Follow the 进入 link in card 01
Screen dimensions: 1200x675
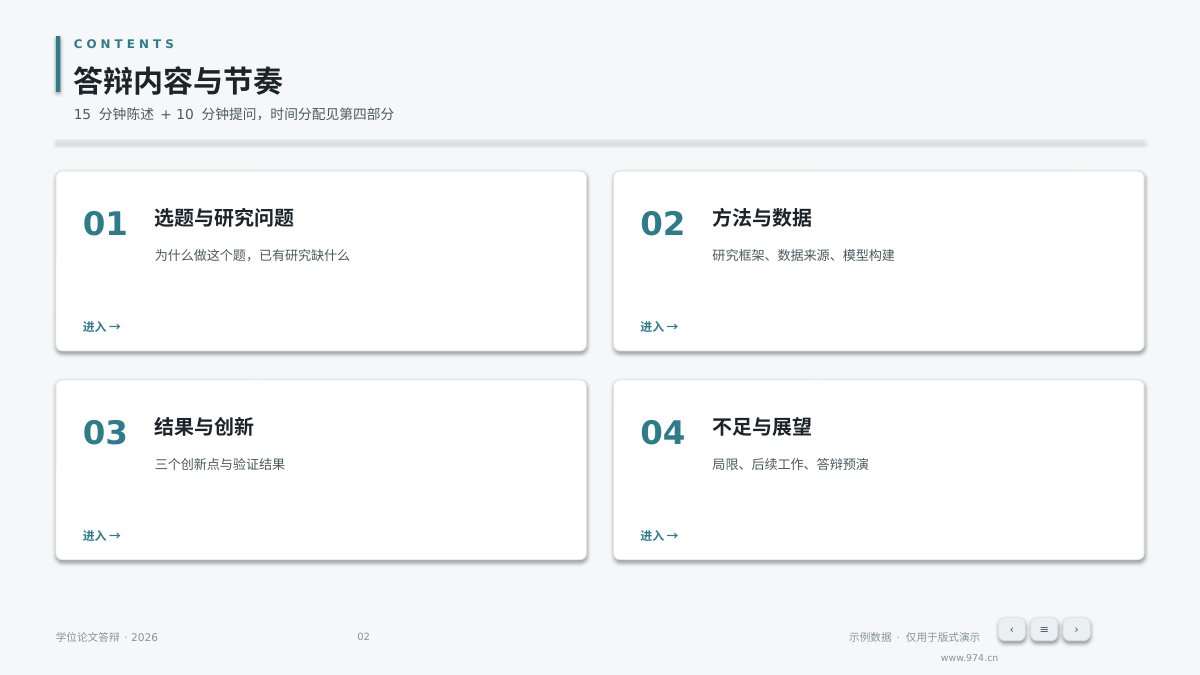(x=101, y=327)
